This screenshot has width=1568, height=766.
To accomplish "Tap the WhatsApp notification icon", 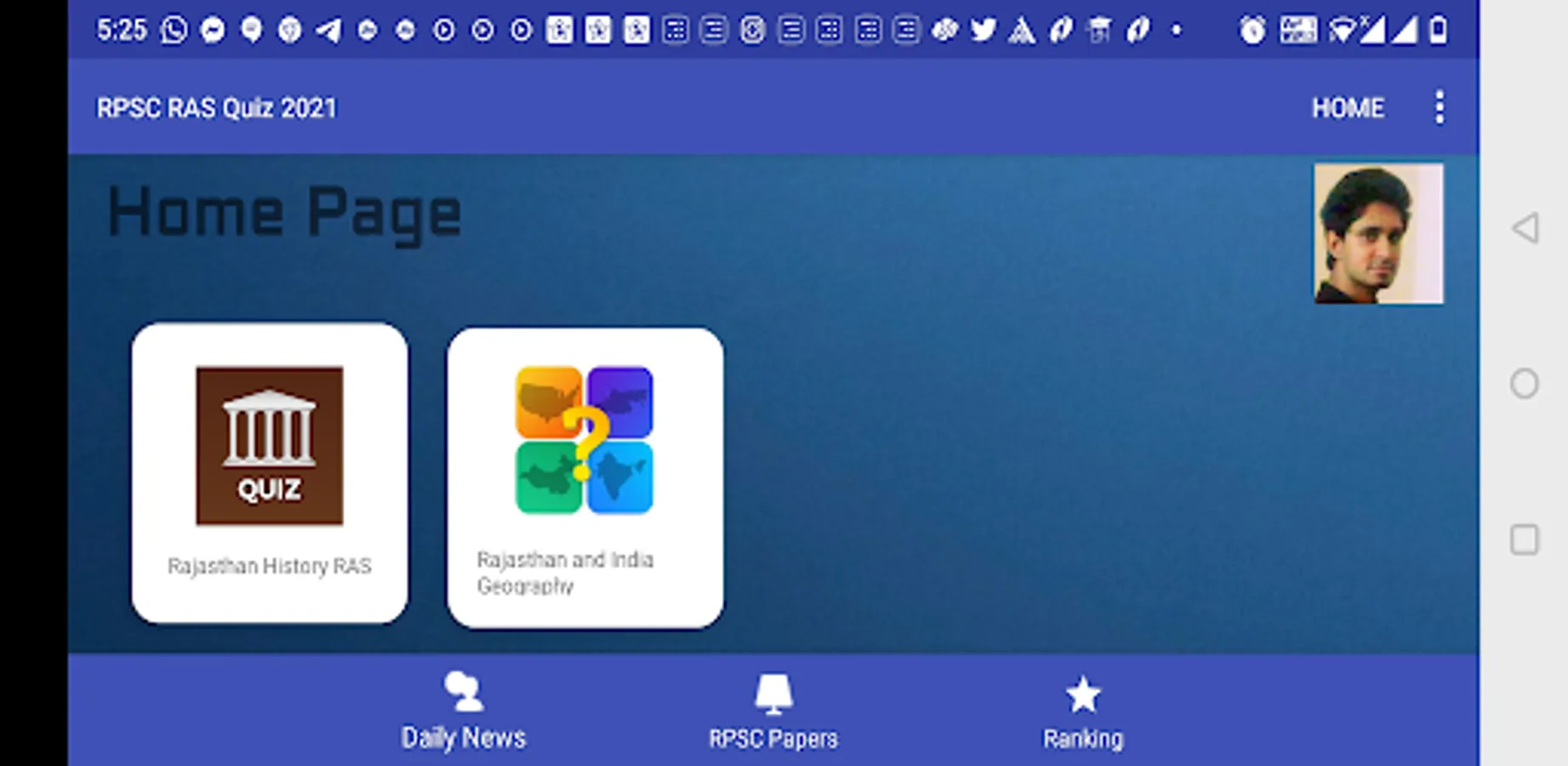I will (x=174, y=31).
